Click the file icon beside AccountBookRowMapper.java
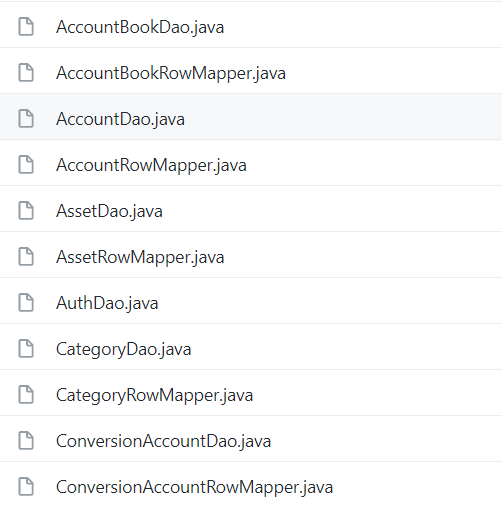The width and height of the screenshot is (502, 507). (x=26, y=73)
